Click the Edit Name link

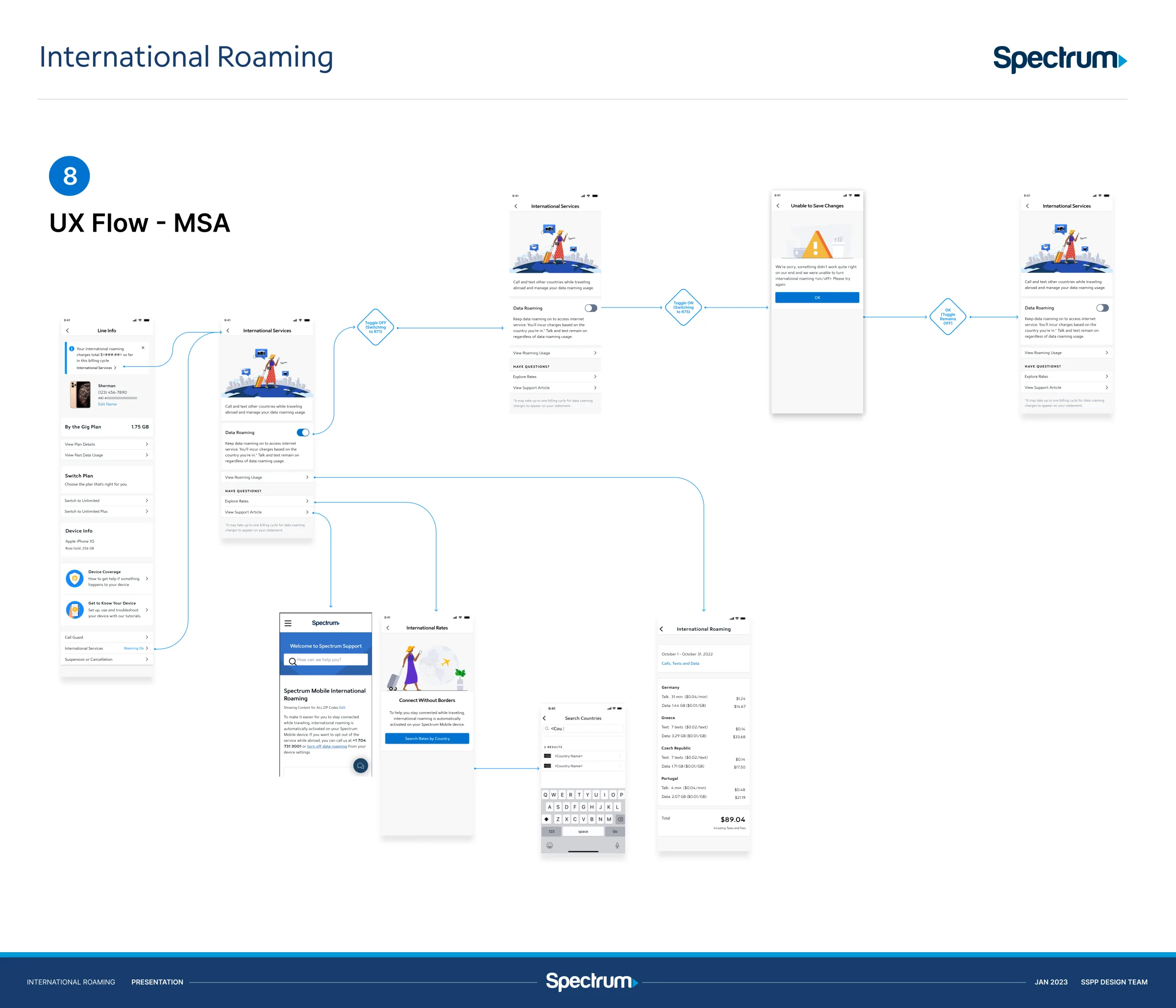[x=107, y=404]
